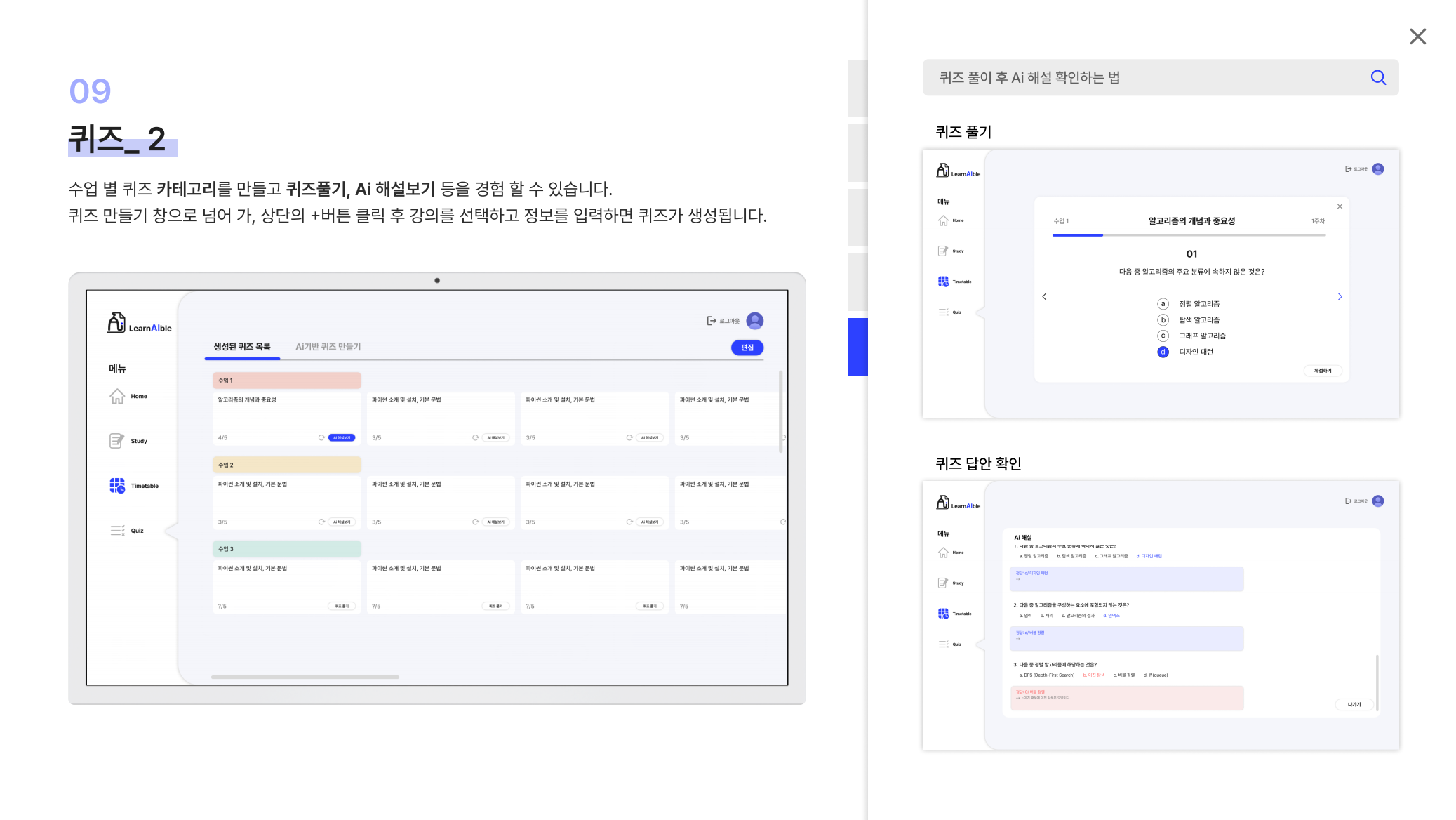This screenshot has height=820, width=1456.
Task: Go to previous quiz question with left chevron
Action: [x=1044, y=297]
